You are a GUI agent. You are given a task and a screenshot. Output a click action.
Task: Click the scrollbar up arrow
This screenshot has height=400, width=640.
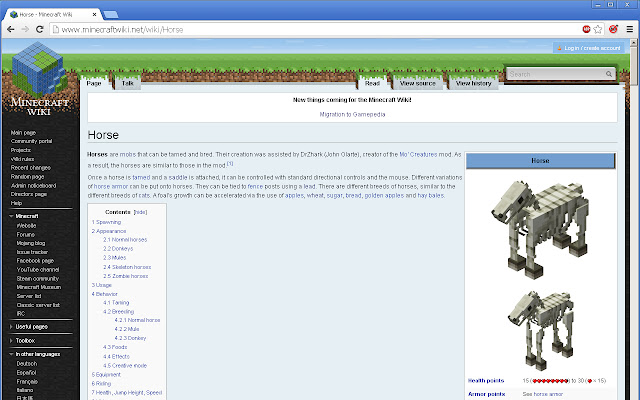click(x=633, y=42)
